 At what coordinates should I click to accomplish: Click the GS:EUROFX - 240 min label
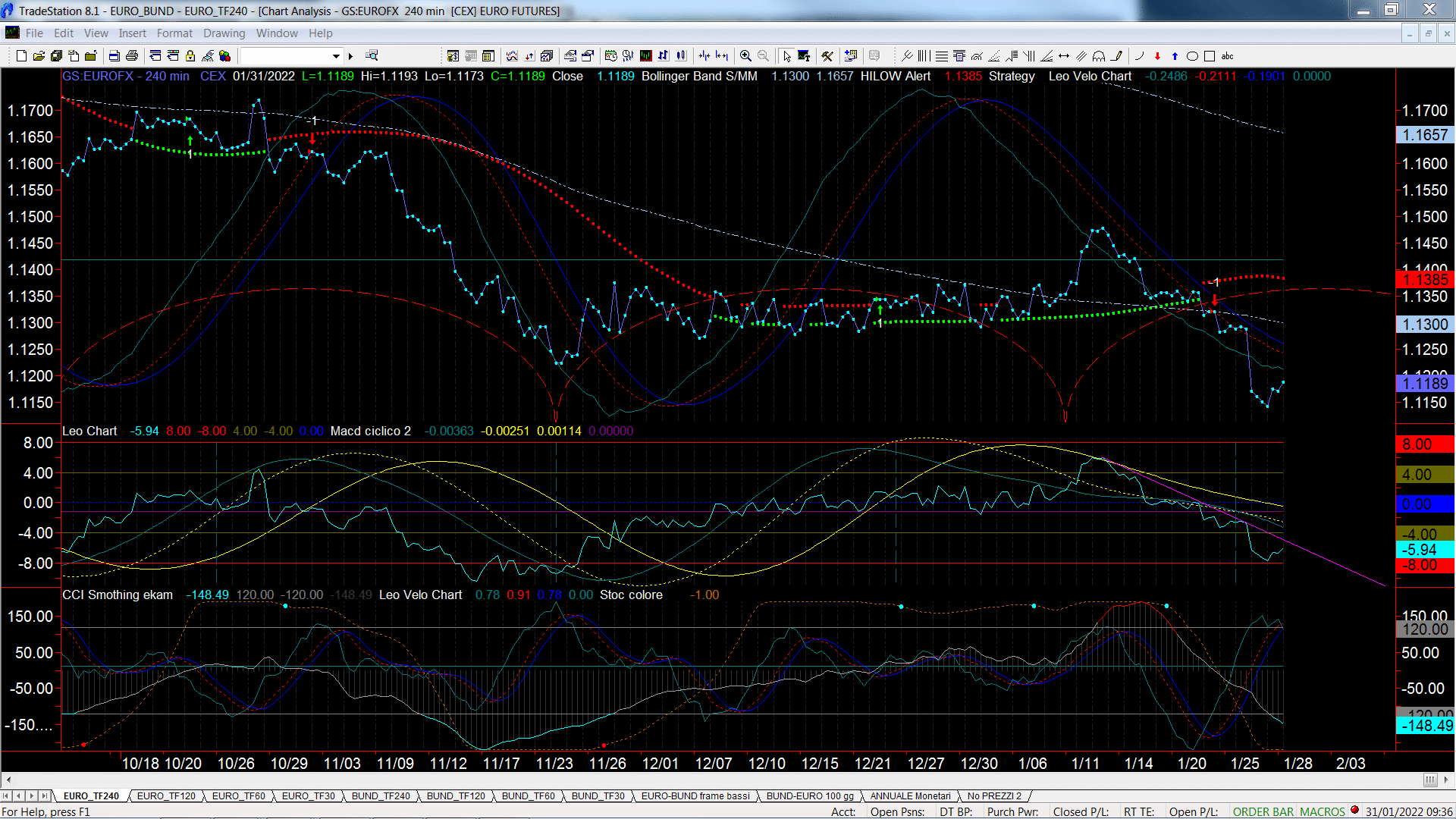coord(126,76)
